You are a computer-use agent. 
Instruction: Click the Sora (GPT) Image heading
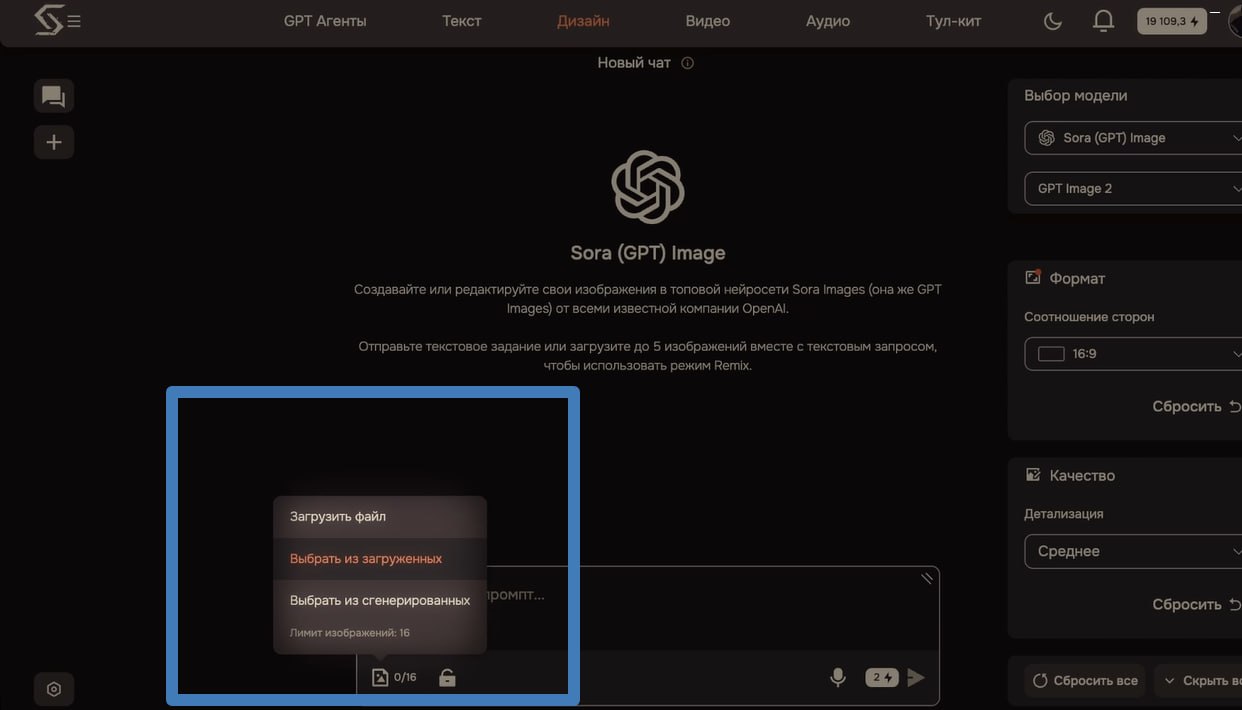coord(648,253)
